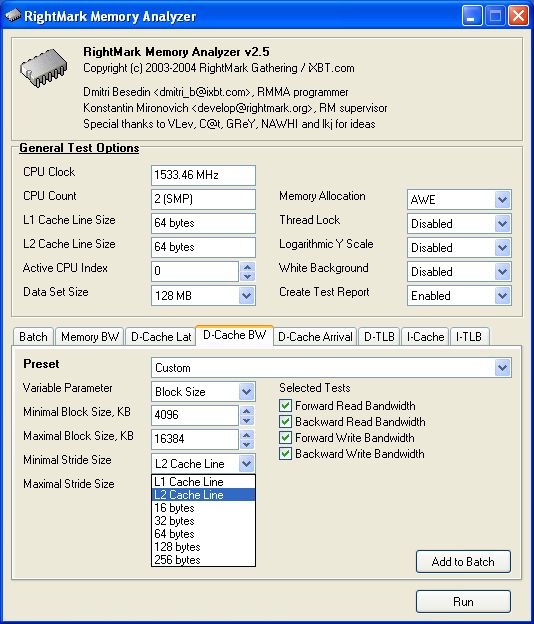Decrease Minimal Block Size with down arrow

point(247,420)
